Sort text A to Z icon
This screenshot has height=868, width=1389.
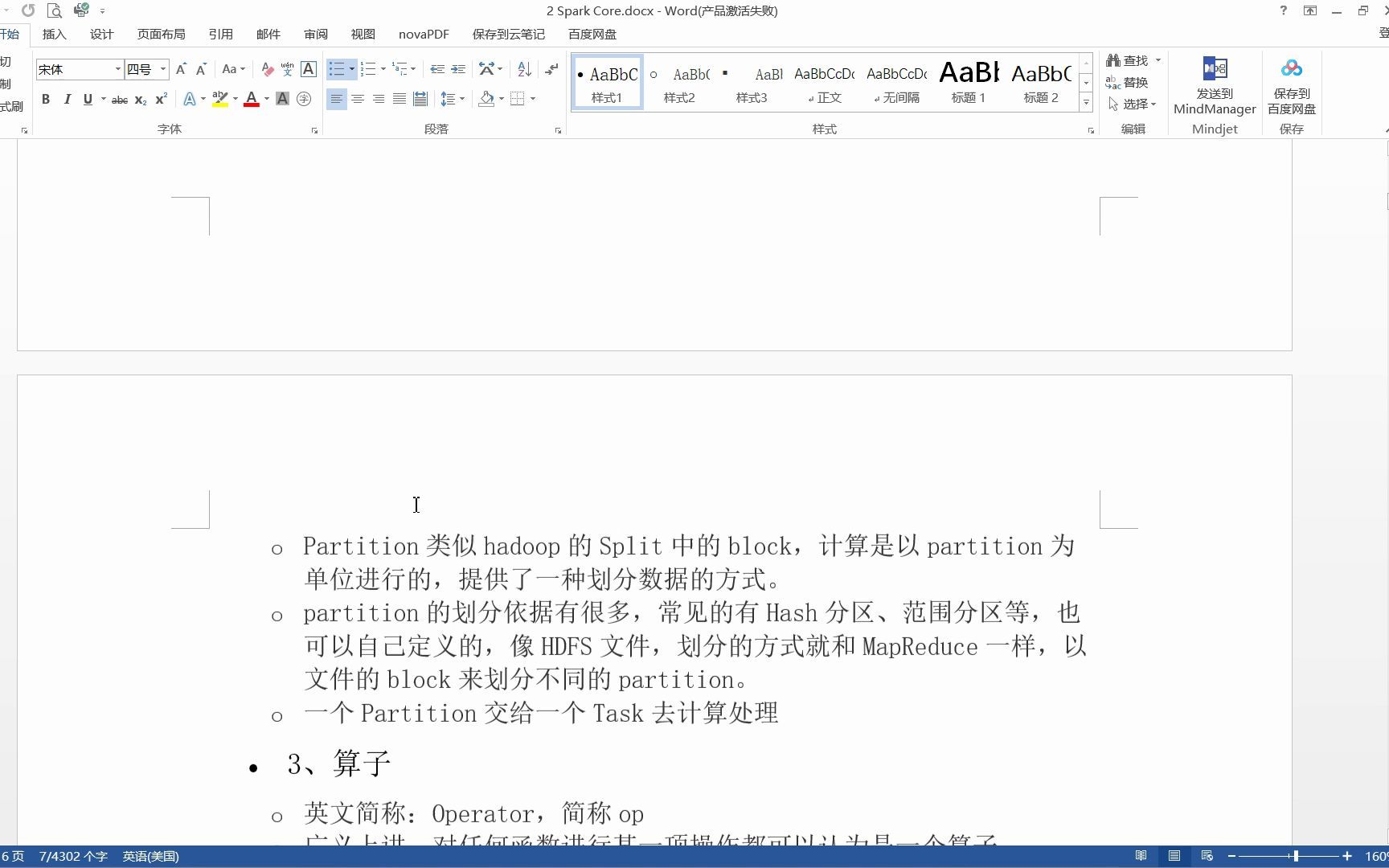(524, 69)
